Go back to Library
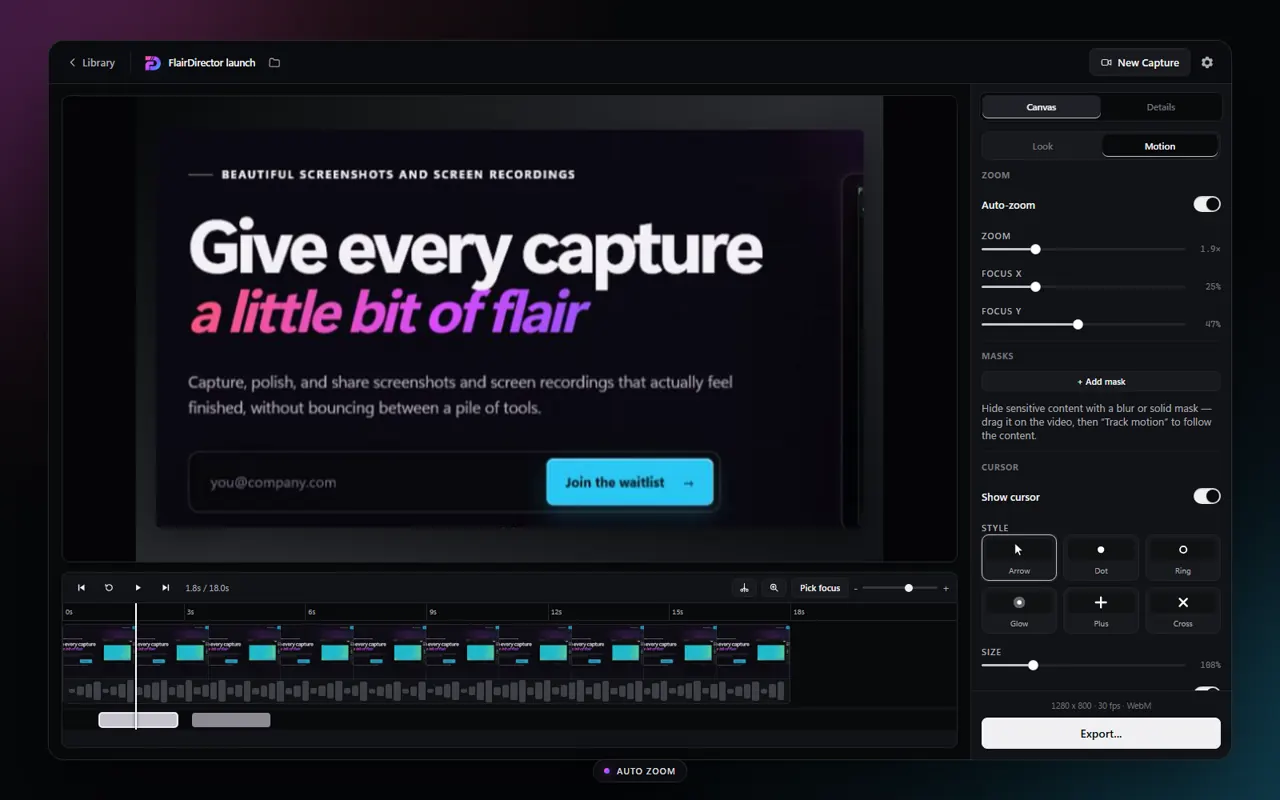Screen dimensions: 1280x800 [91, 62]
